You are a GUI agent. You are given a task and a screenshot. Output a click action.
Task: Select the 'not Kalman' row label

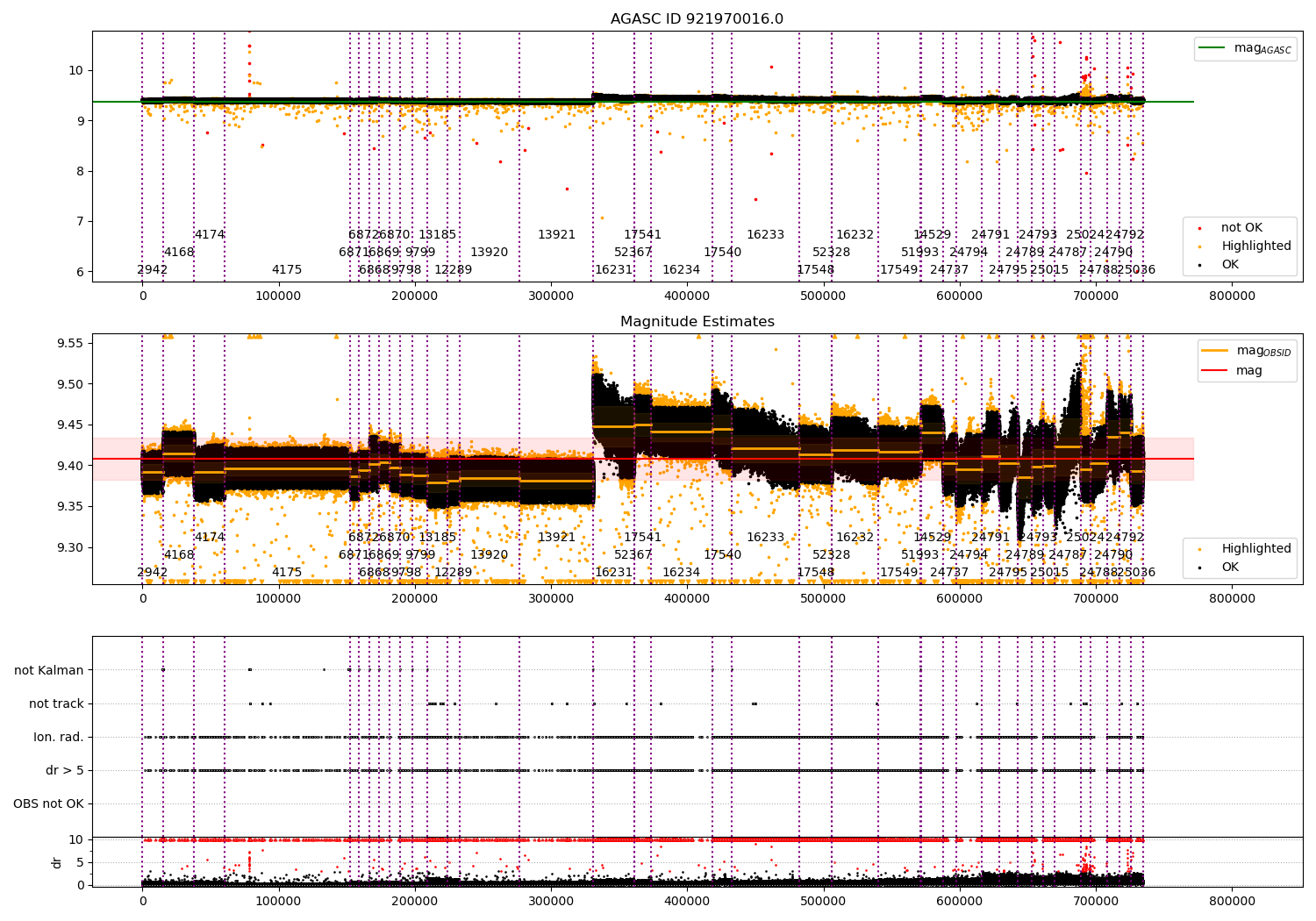pos(49,670)
